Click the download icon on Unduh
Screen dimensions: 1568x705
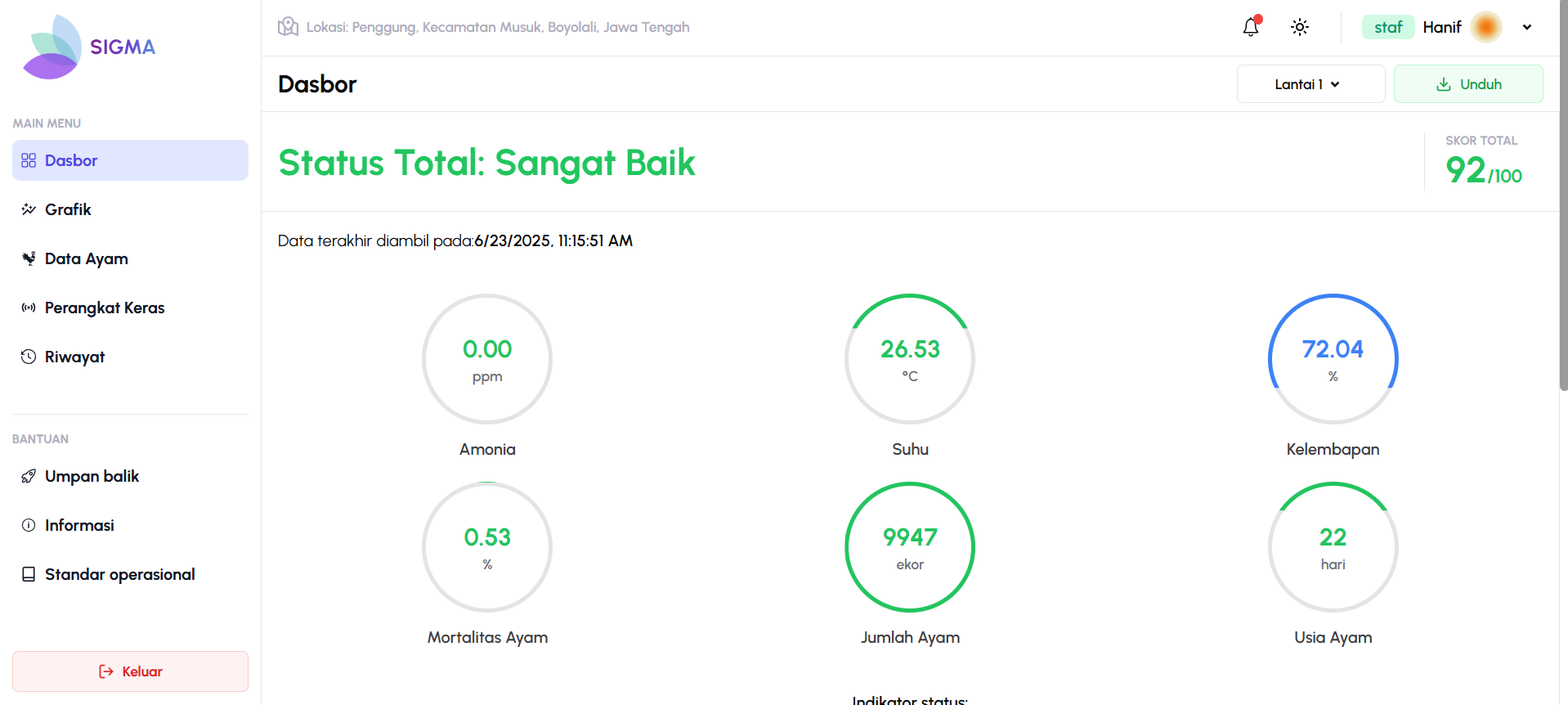(x=1444, y=84)
